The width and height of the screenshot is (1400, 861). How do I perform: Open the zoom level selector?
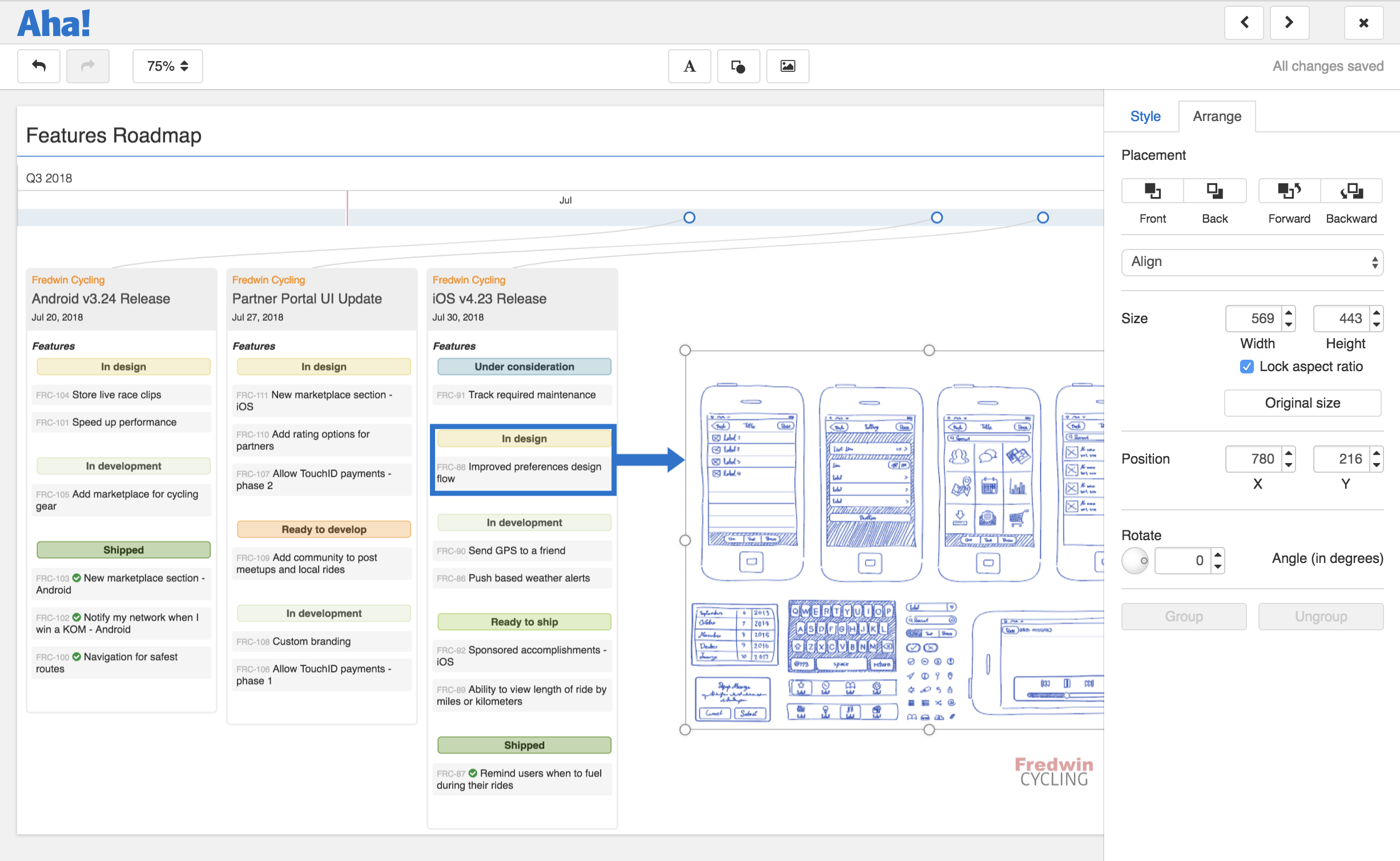167,66
